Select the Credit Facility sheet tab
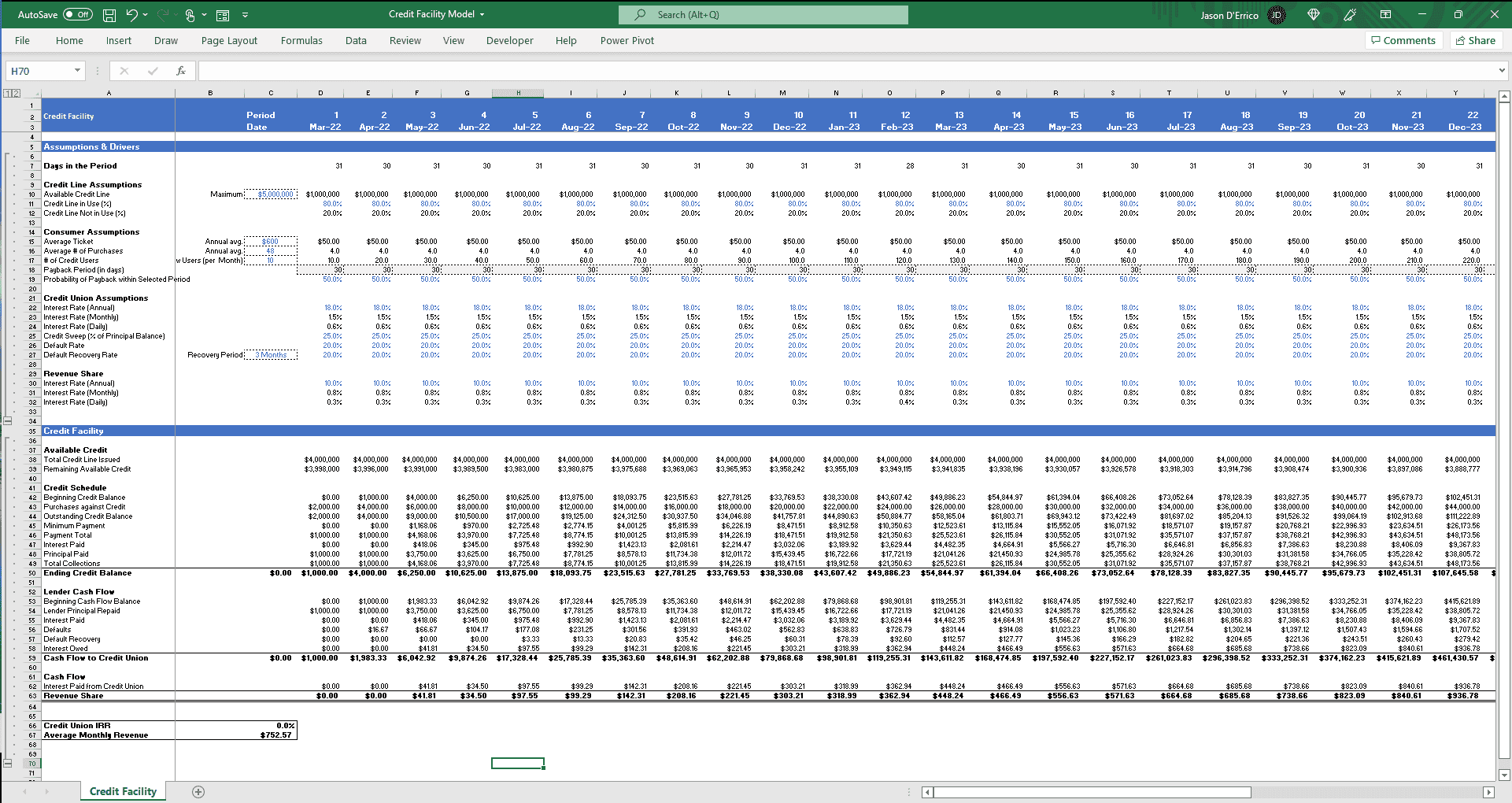 (123, 791)
